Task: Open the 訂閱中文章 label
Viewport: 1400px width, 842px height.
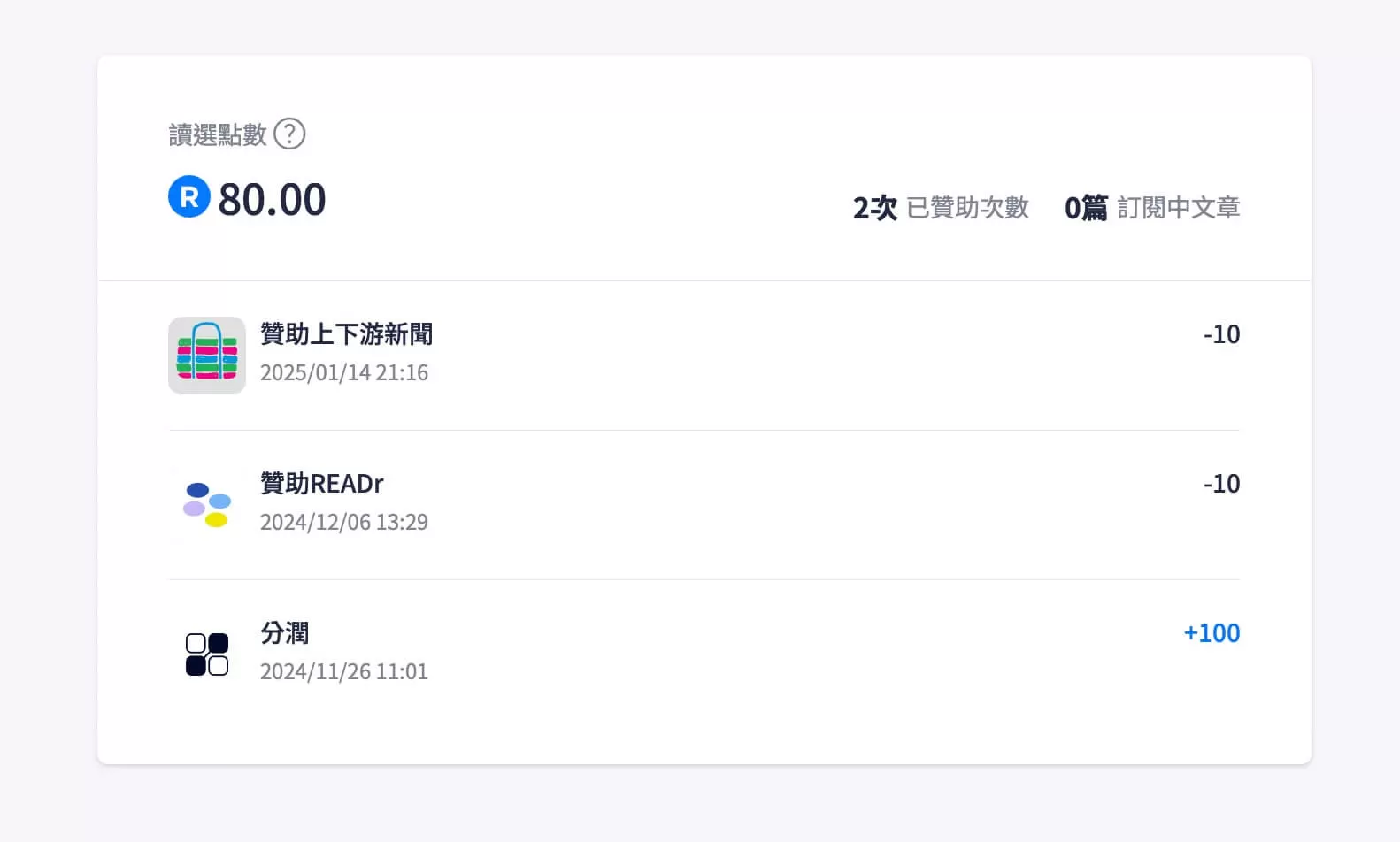Action: (1178, 208)
